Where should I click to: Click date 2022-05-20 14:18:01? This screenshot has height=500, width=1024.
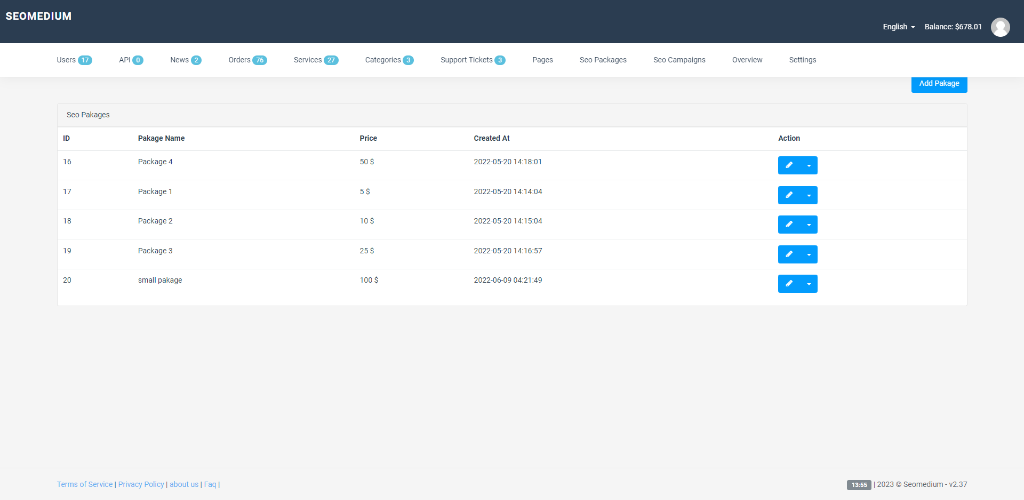[x=508, y=161]
